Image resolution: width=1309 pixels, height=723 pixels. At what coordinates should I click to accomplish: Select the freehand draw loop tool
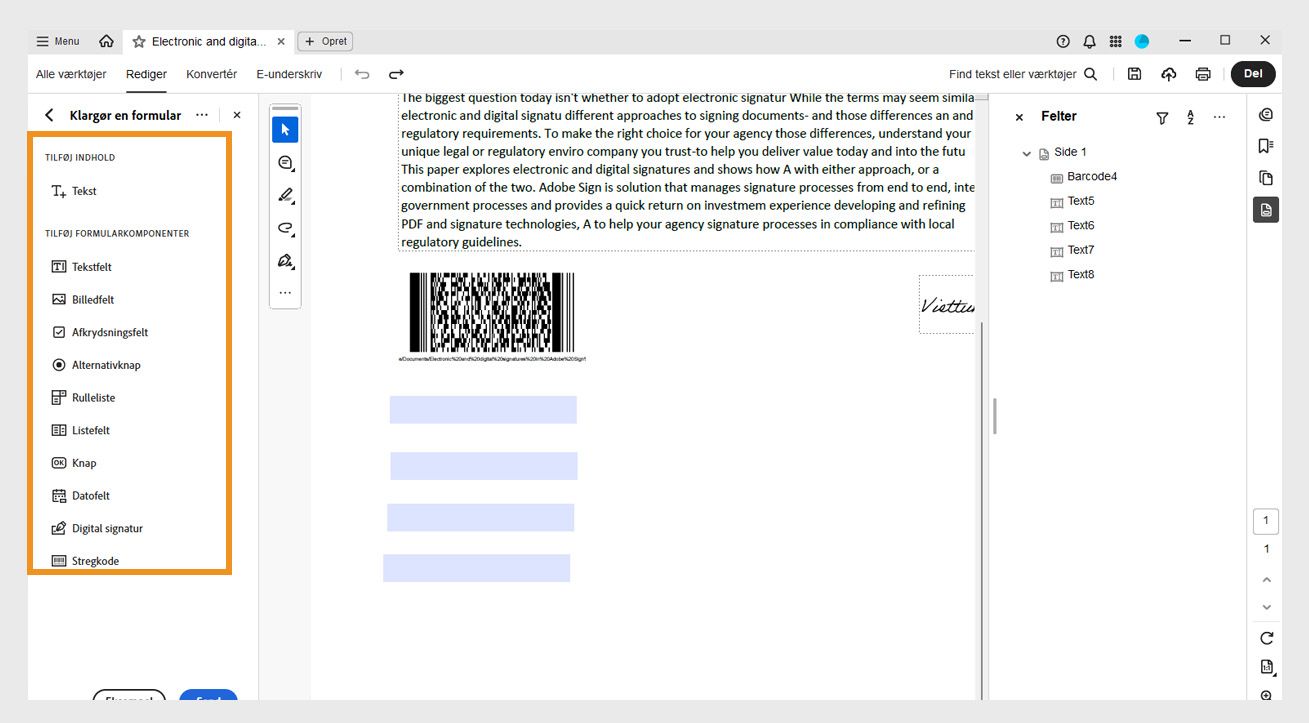pyautogui.click(x=285, y=229)
